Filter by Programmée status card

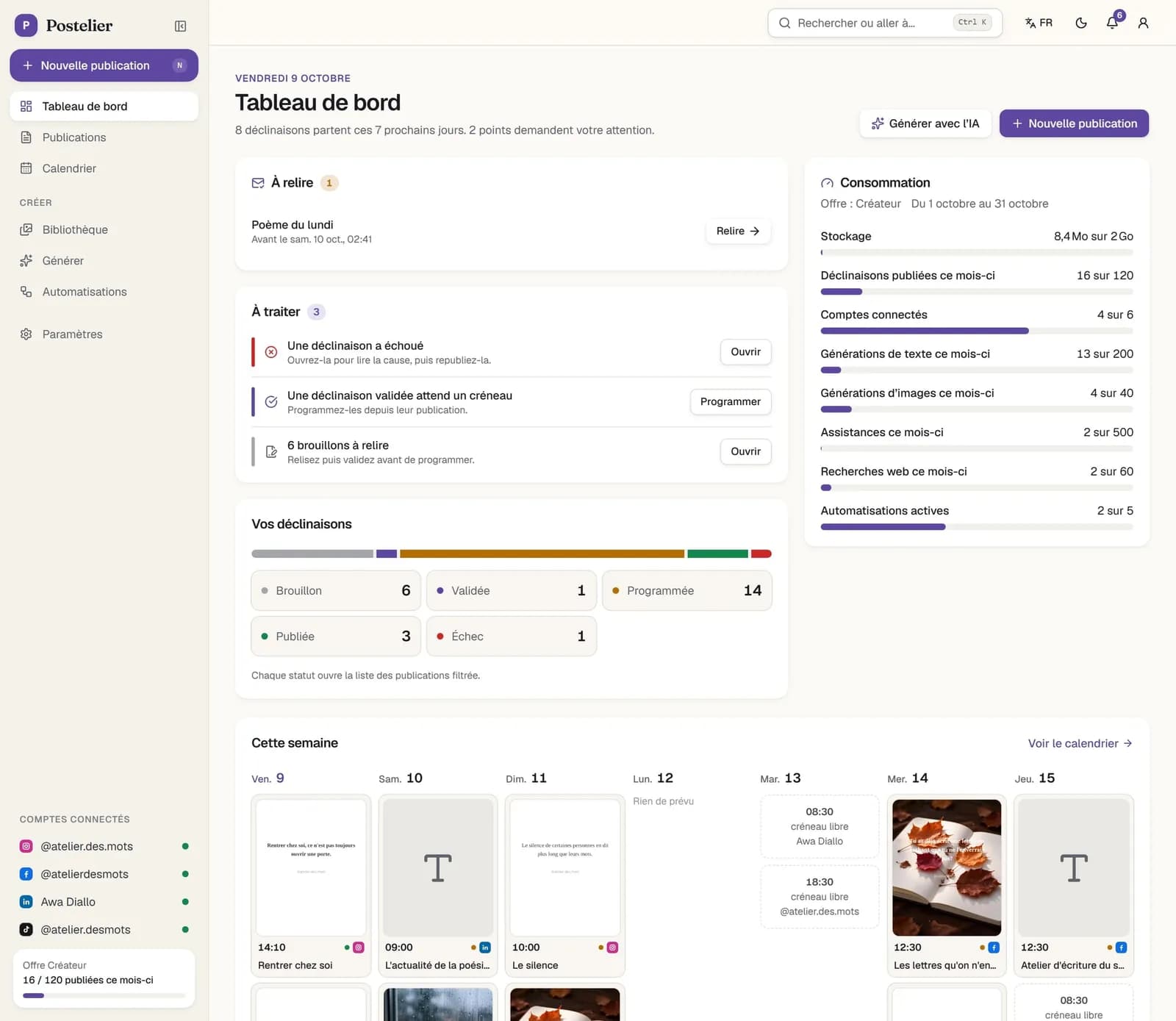(687, 590)
